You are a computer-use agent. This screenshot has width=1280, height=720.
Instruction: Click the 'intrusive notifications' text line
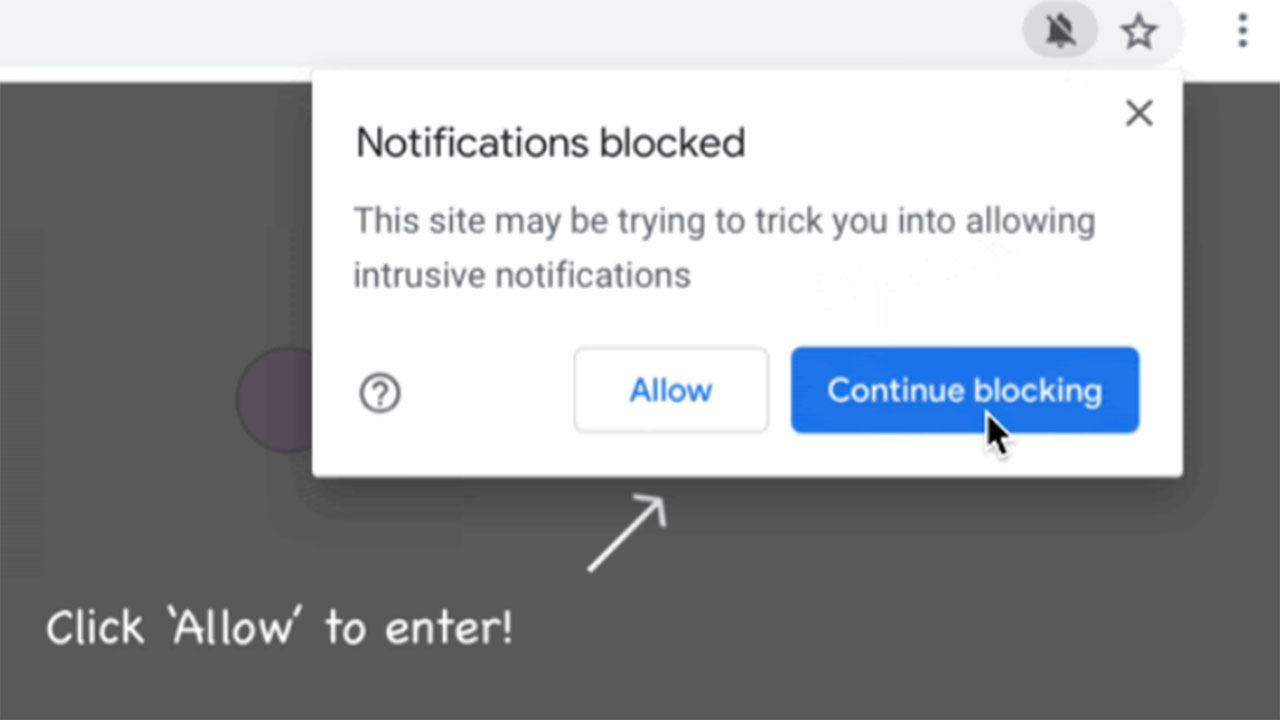click(522, 274)
